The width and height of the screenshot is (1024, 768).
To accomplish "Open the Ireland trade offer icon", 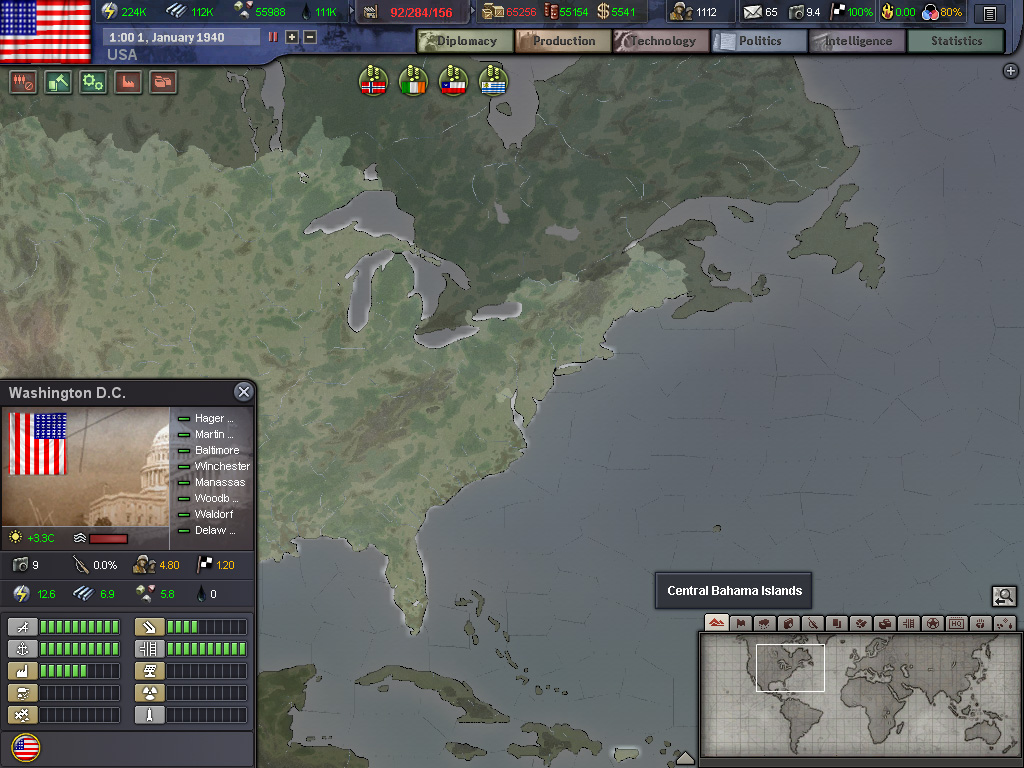I will (x=413, y=81).
